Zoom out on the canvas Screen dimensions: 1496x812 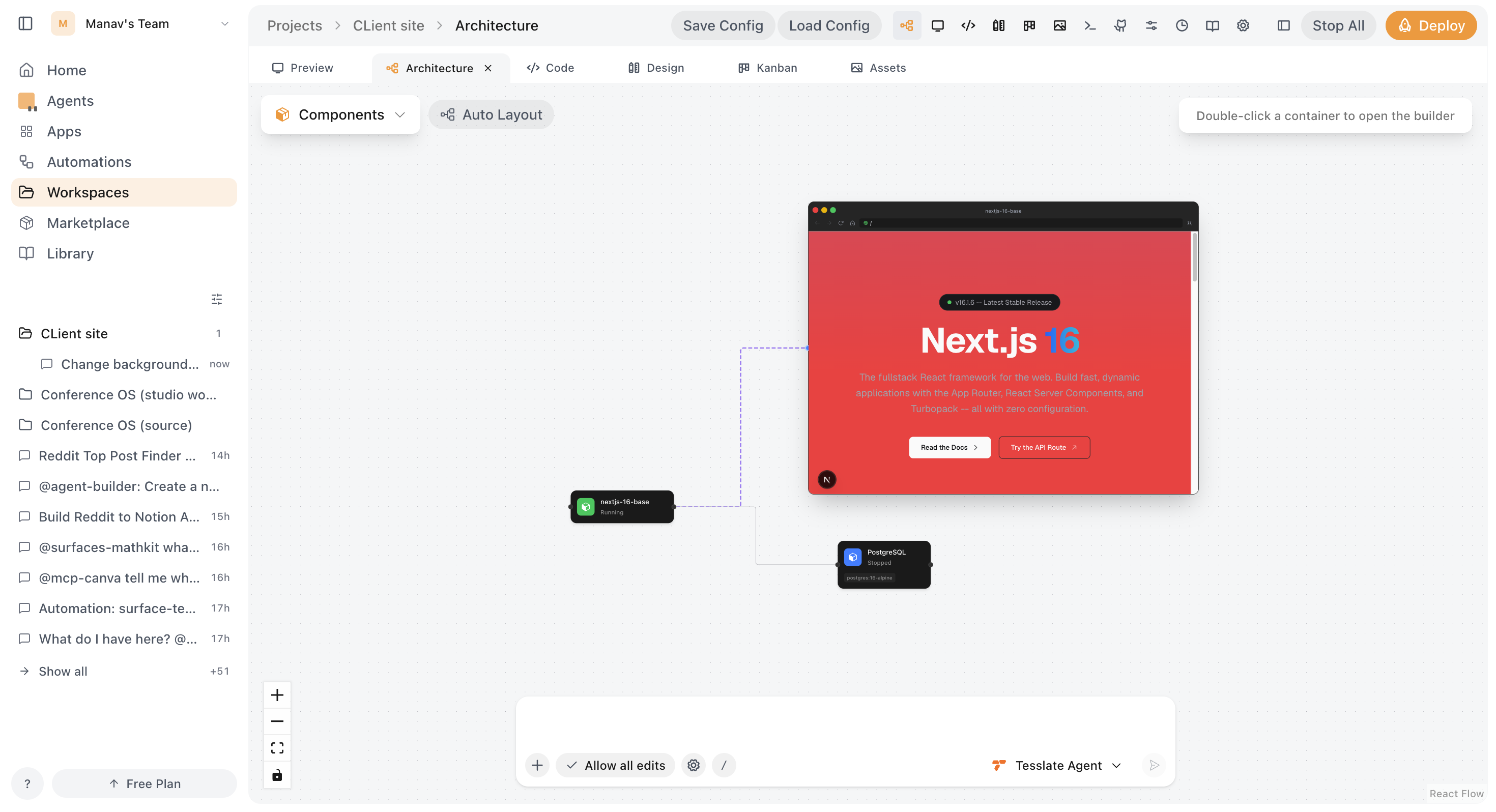(x=277, y=721)
